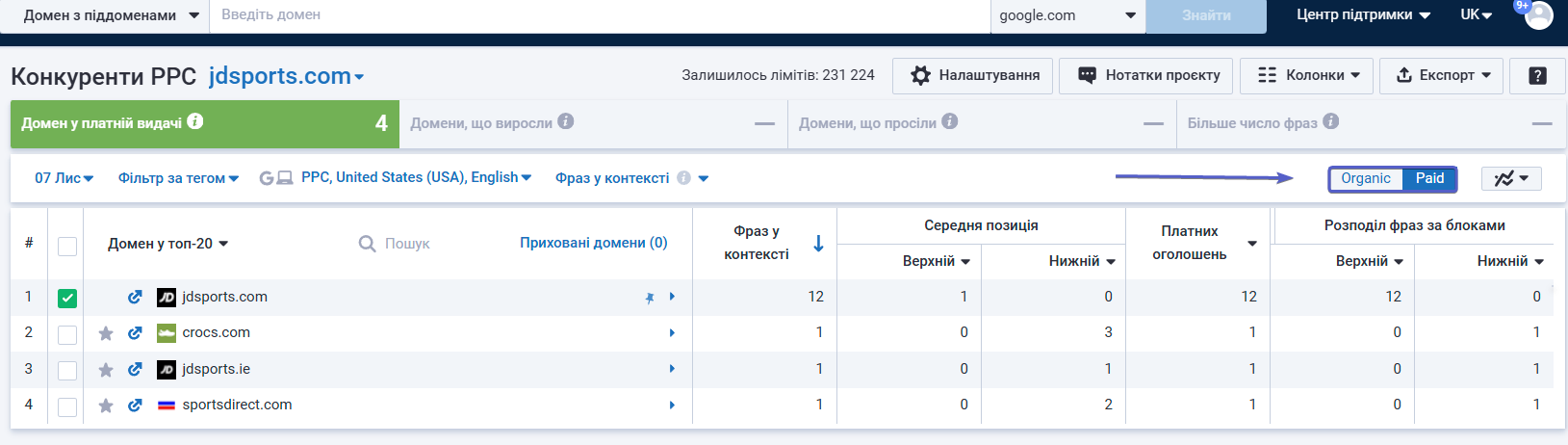This screenshot has height=445, width=1568.
Task: Expand crocs.com row arrow
Action: coord(672,333)
